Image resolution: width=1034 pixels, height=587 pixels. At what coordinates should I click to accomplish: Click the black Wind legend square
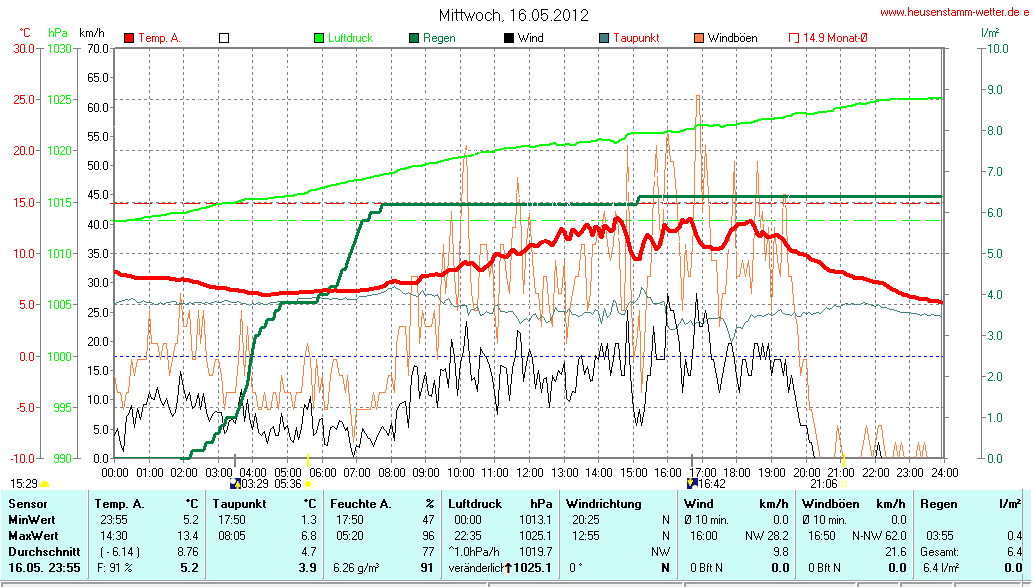pos(508,38)
